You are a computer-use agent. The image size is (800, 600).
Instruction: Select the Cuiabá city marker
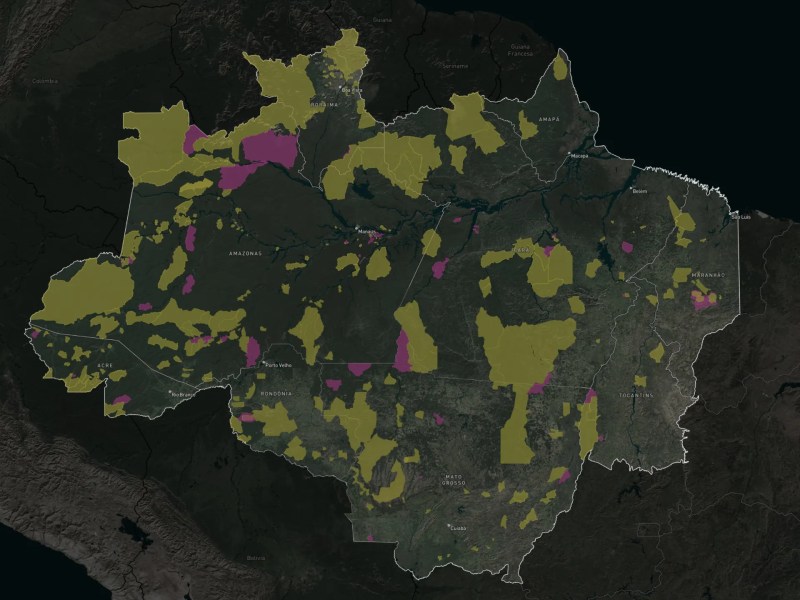[449, 525]
